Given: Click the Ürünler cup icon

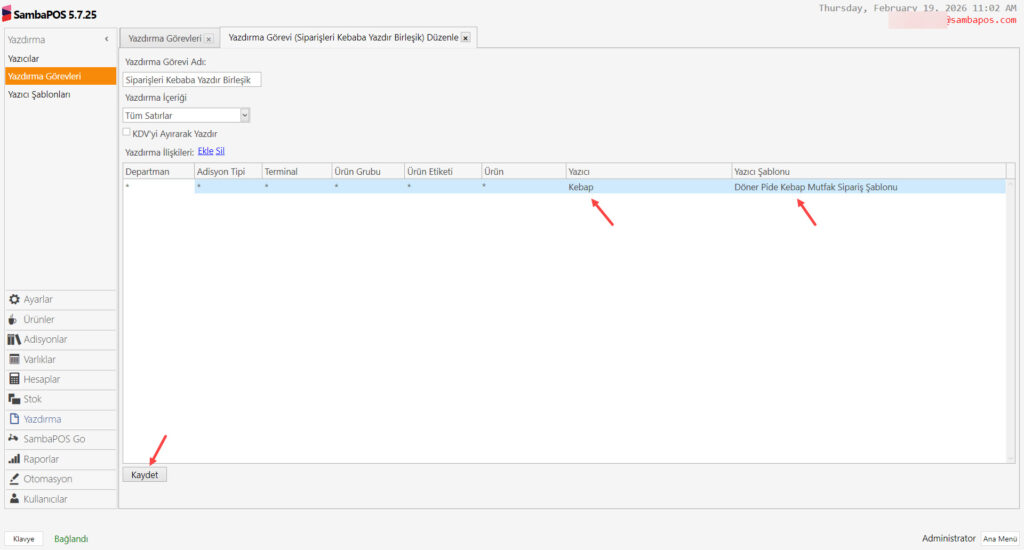Looking at the screenshot, I should (14, 319).
